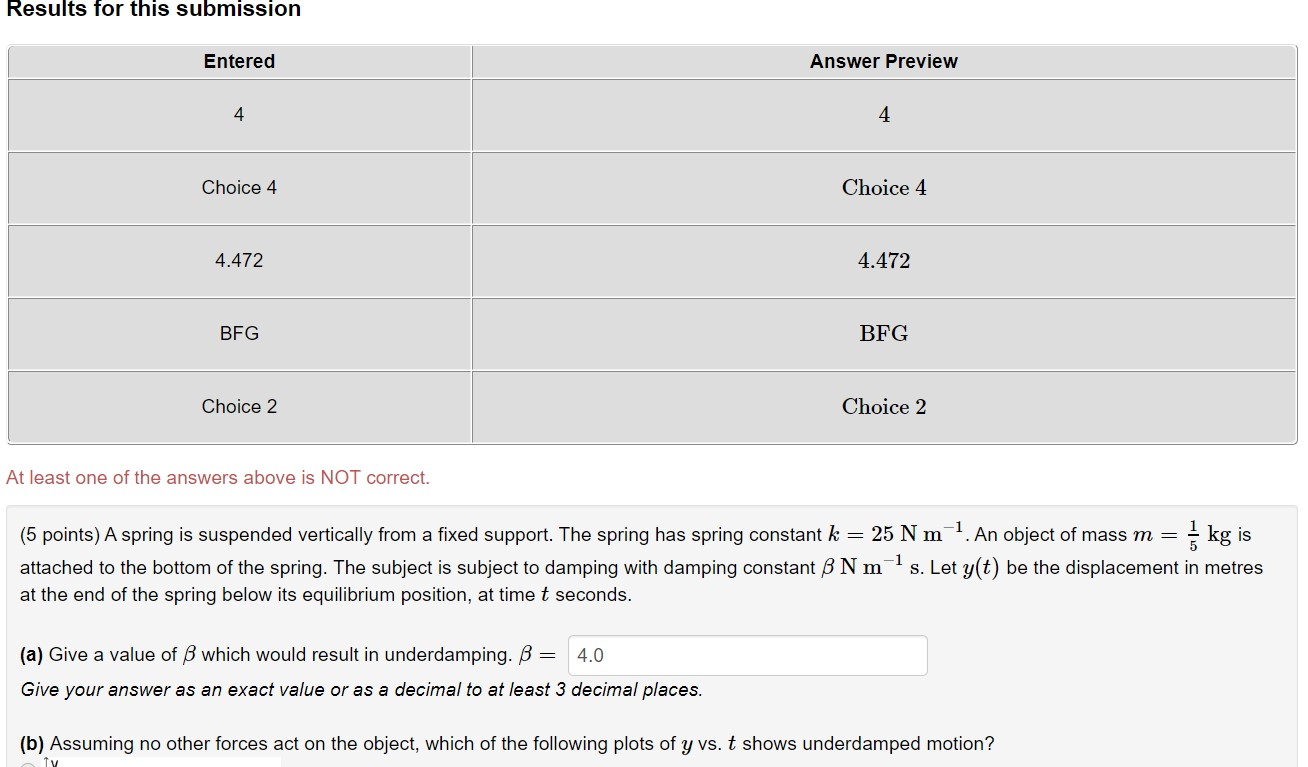1308x767 pixels.
Task: Click the Answer Preview column header
Action: click(883, 61)
